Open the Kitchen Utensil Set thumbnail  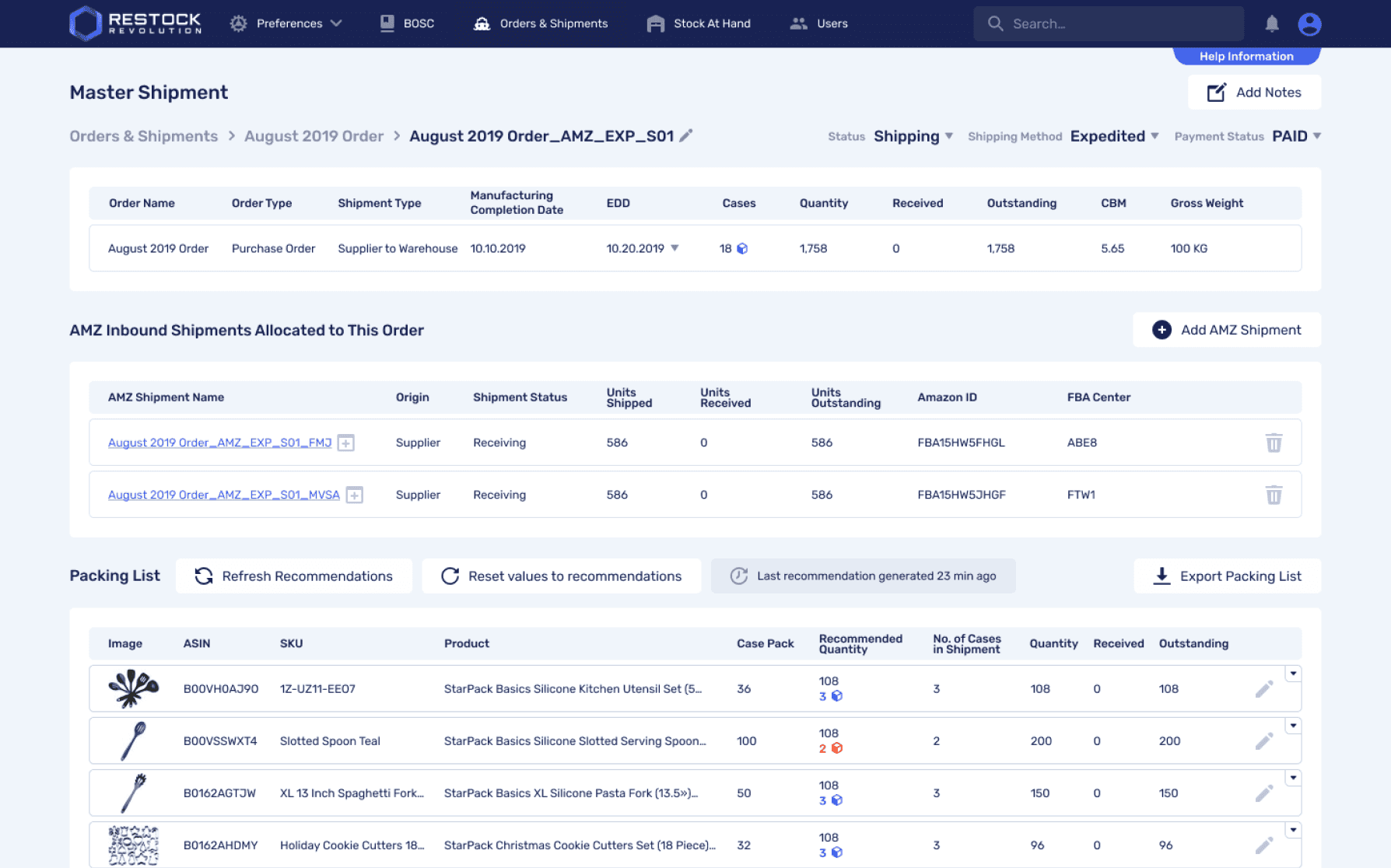[x=133, y=688]
